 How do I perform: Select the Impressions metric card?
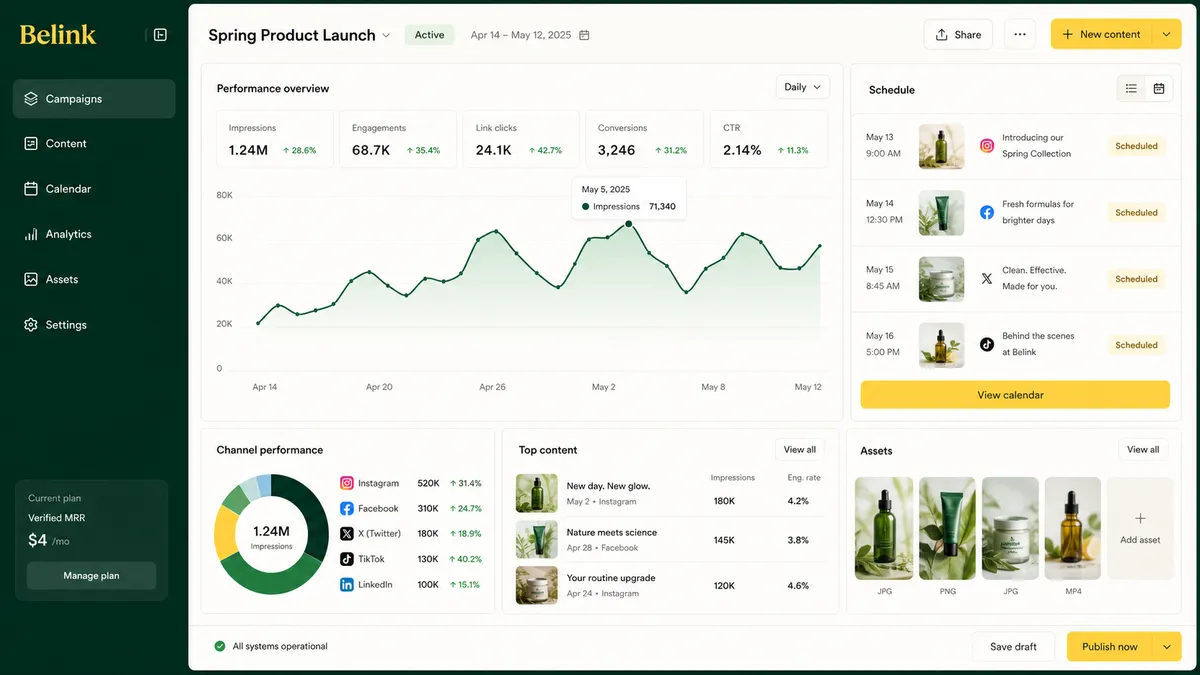[275, 139]
